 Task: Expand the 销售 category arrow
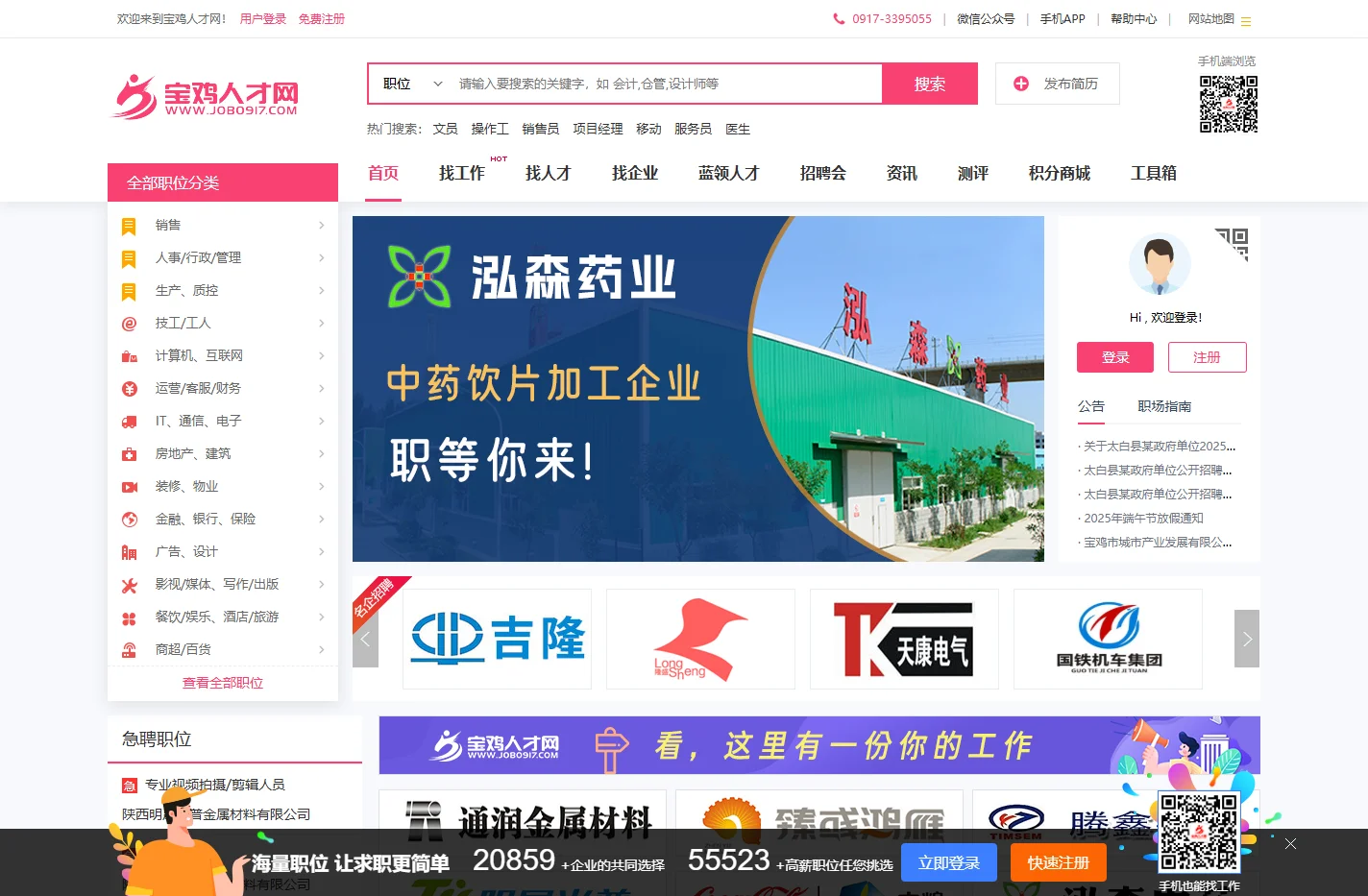321,225
